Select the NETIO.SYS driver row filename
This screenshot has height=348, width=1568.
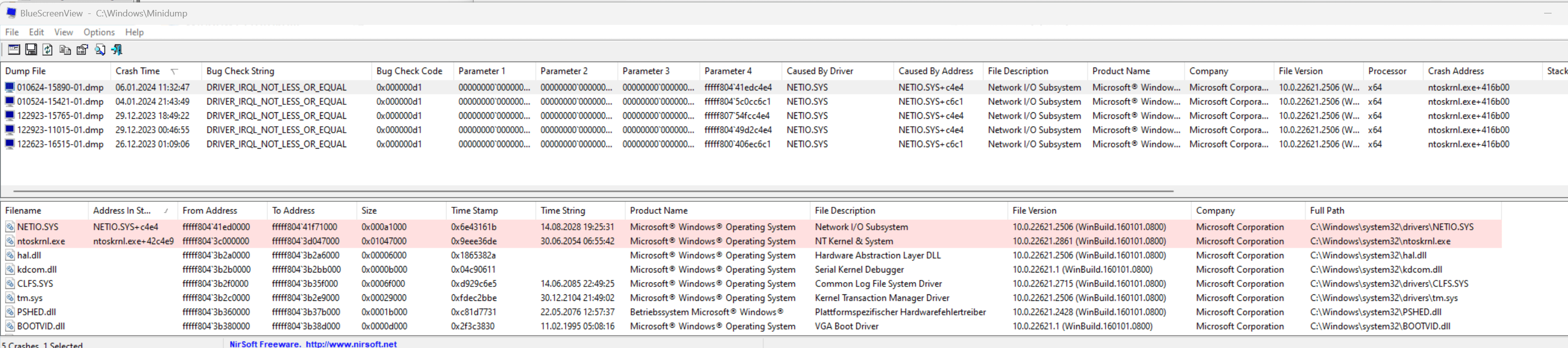coord(38,227)
